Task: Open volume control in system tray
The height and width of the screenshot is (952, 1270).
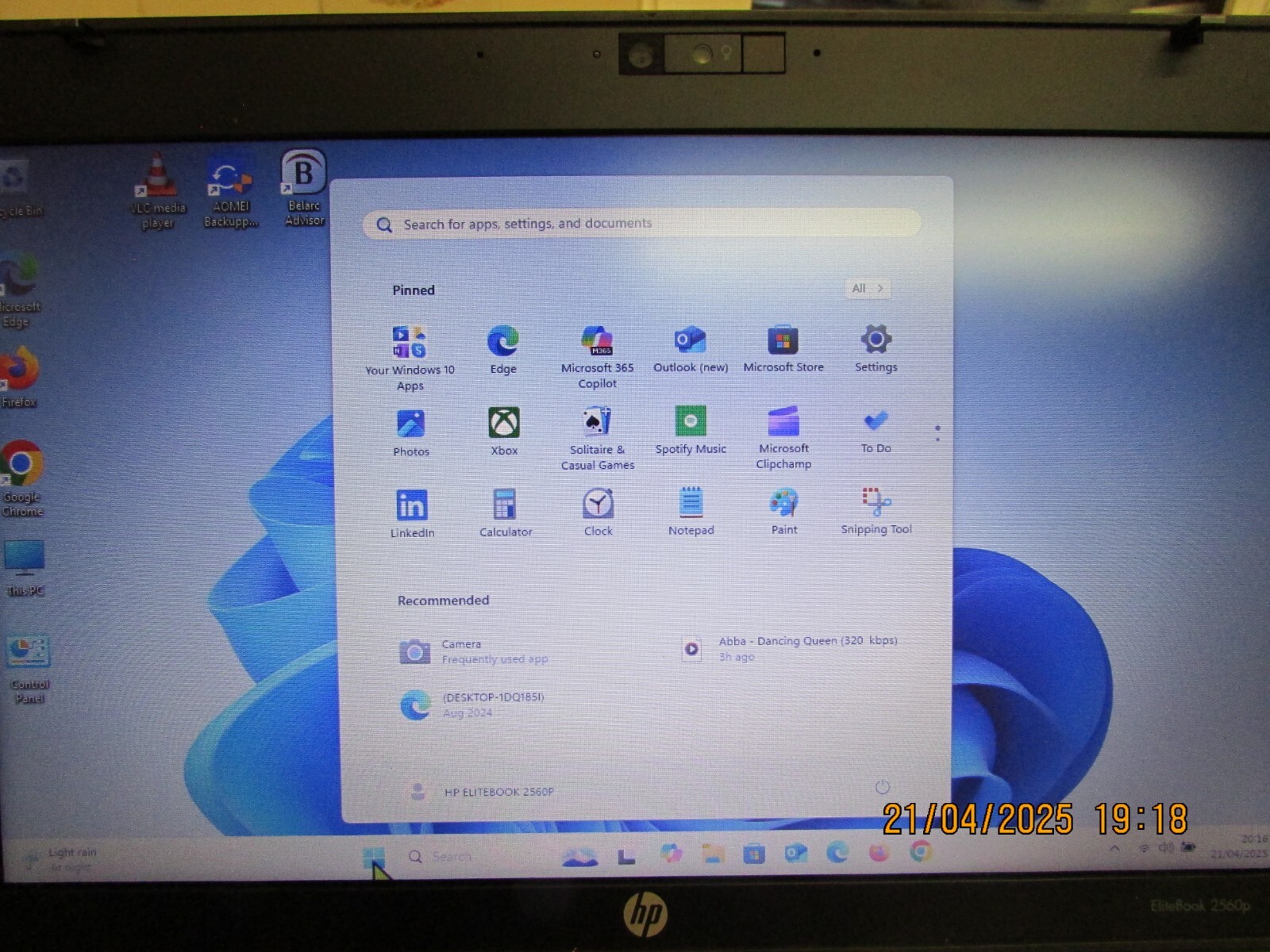Action: pos(1165,847)
